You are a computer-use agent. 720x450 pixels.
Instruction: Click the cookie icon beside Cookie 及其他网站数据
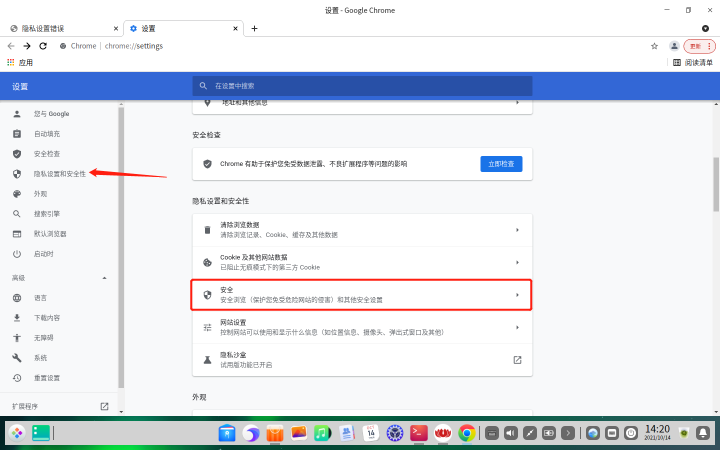tap(207, 262)
